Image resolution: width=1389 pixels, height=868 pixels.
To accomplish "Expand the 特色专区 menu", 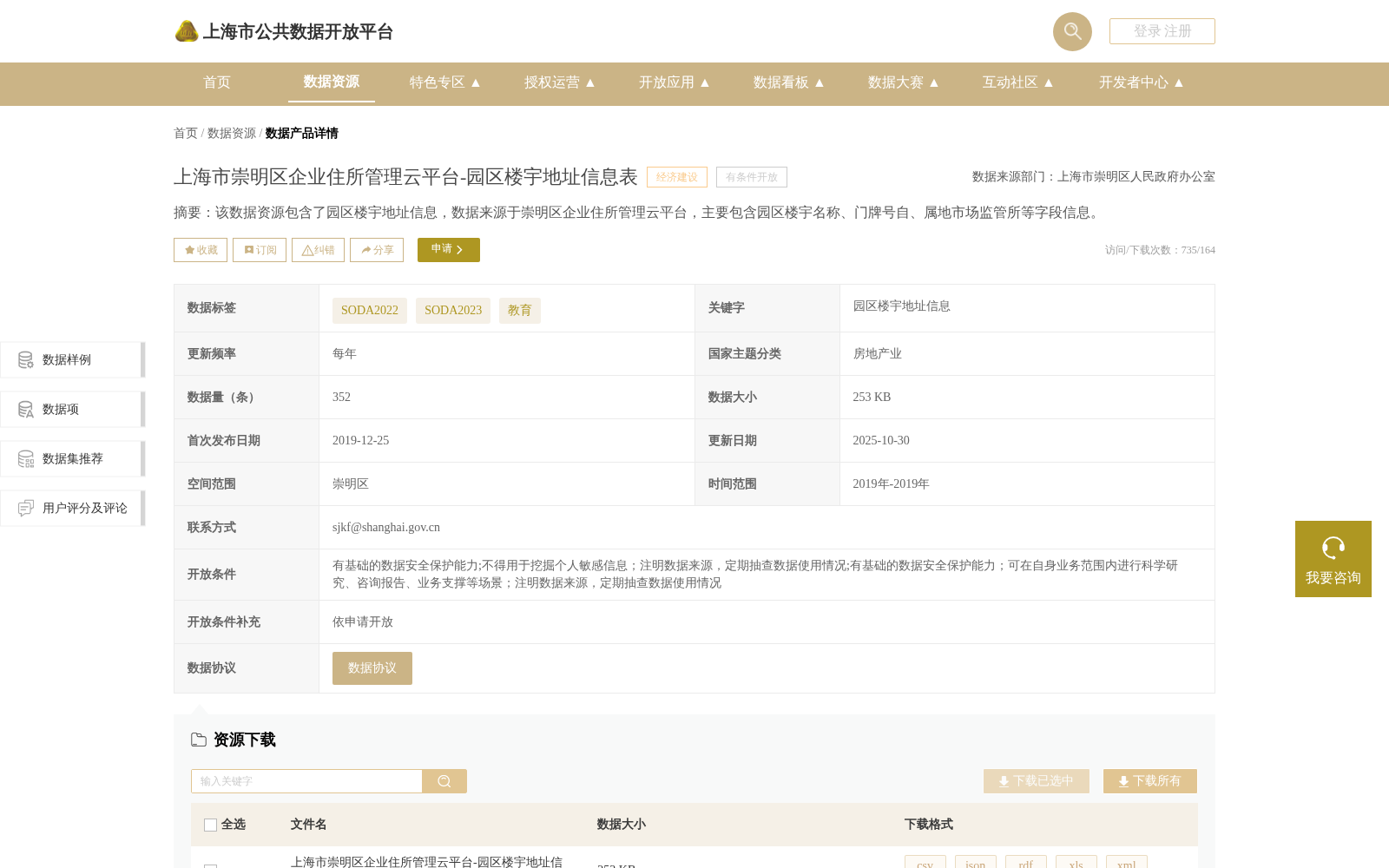I will tap(445, 82).
